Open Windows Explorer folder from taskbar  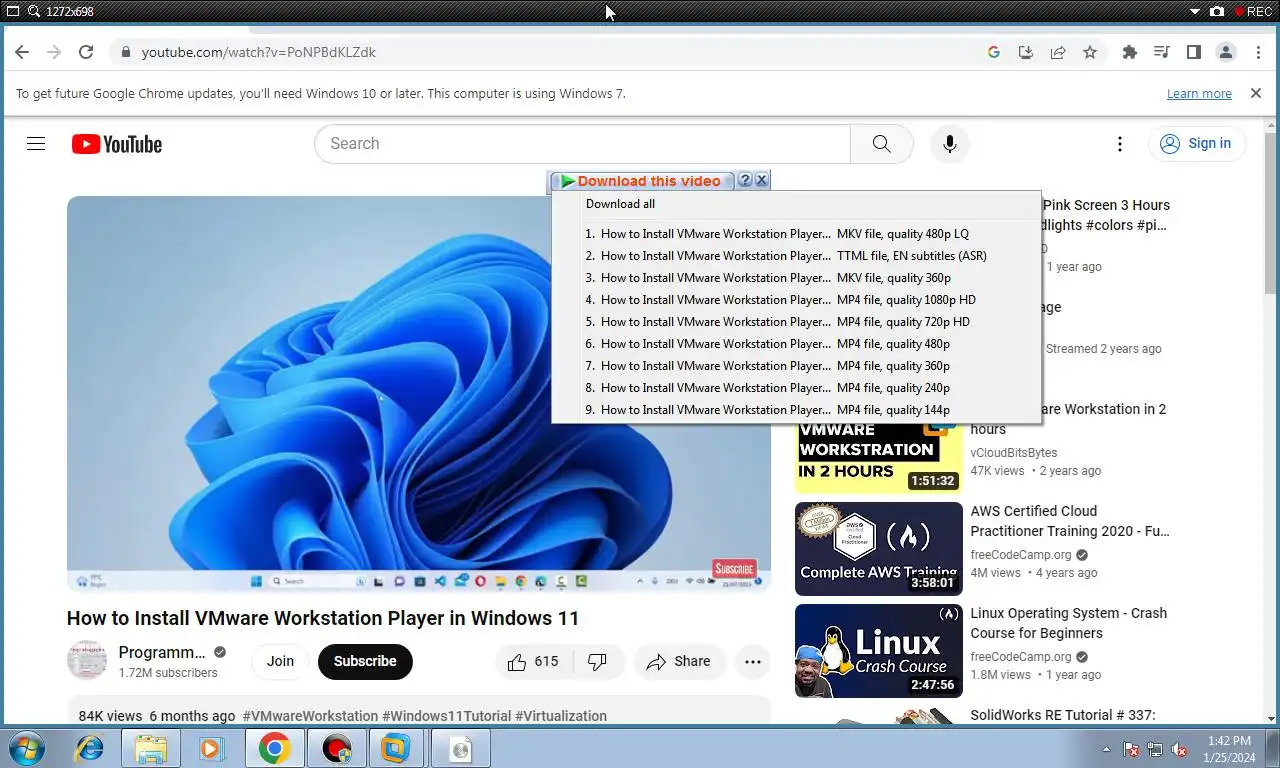tap(151, 748)
